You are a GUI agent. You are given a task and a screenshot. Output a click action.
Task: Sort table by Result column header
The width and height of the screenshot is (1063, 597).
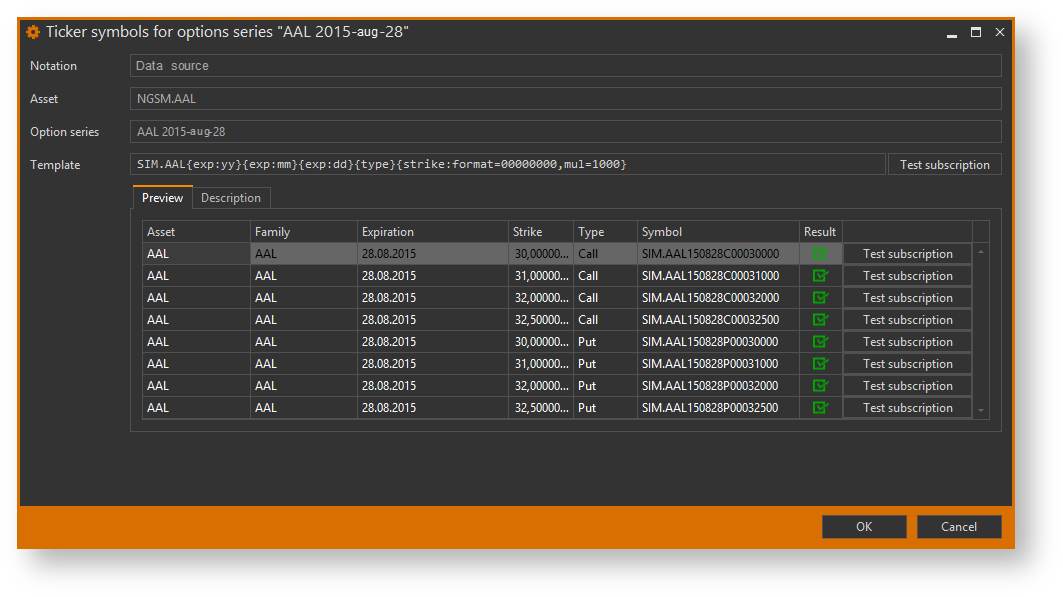click(x=820, y=232)
